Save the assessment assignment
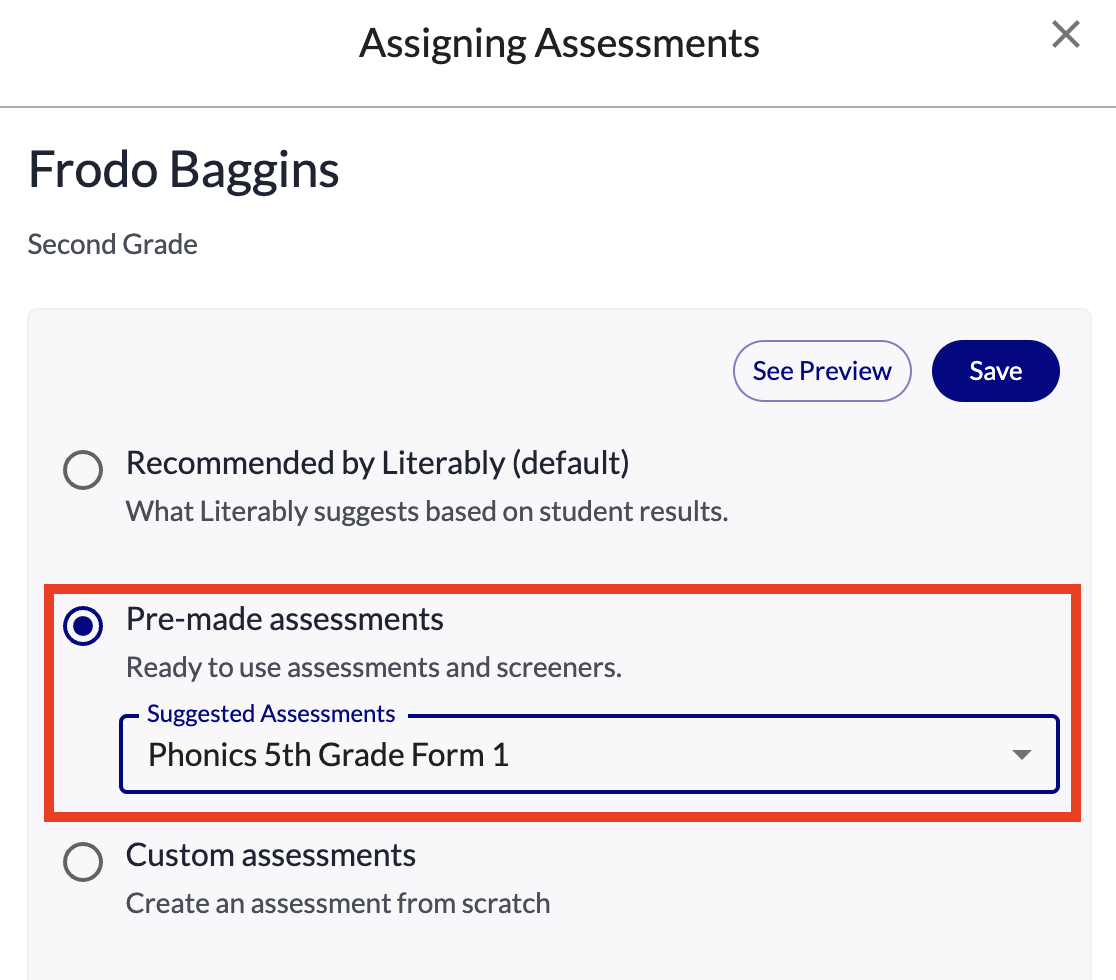1116x980 pixels. [x=995, y=371]
